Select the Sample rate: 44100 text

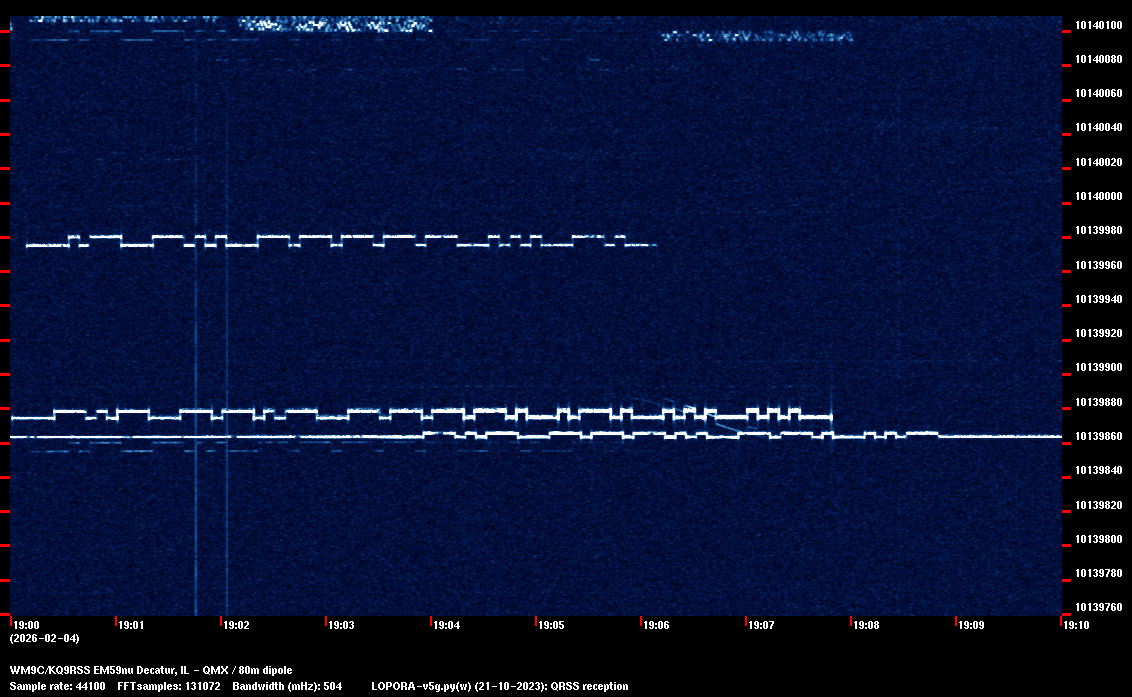pos(57,686)
